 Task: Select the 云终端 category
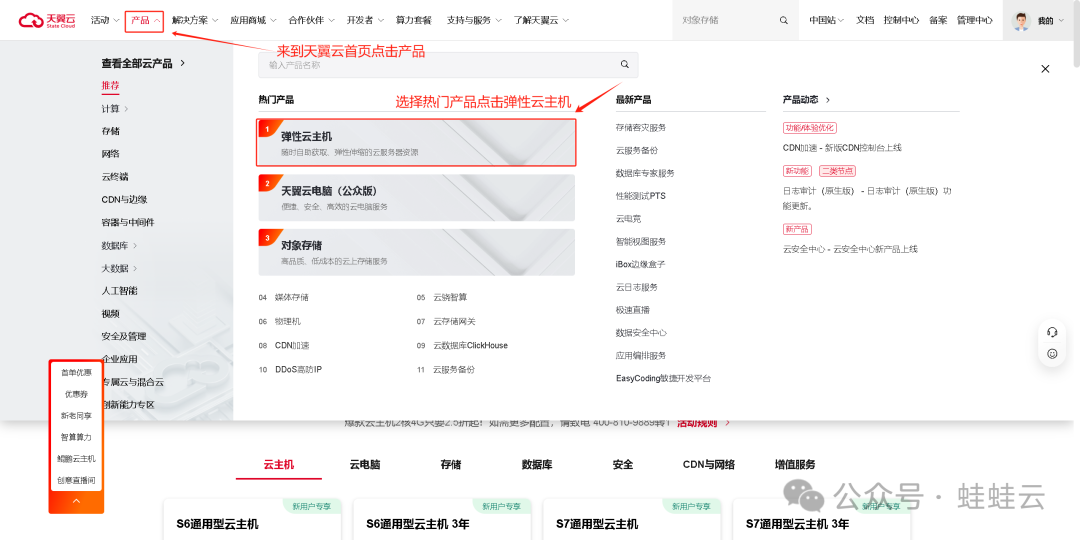tap(115, 176)
